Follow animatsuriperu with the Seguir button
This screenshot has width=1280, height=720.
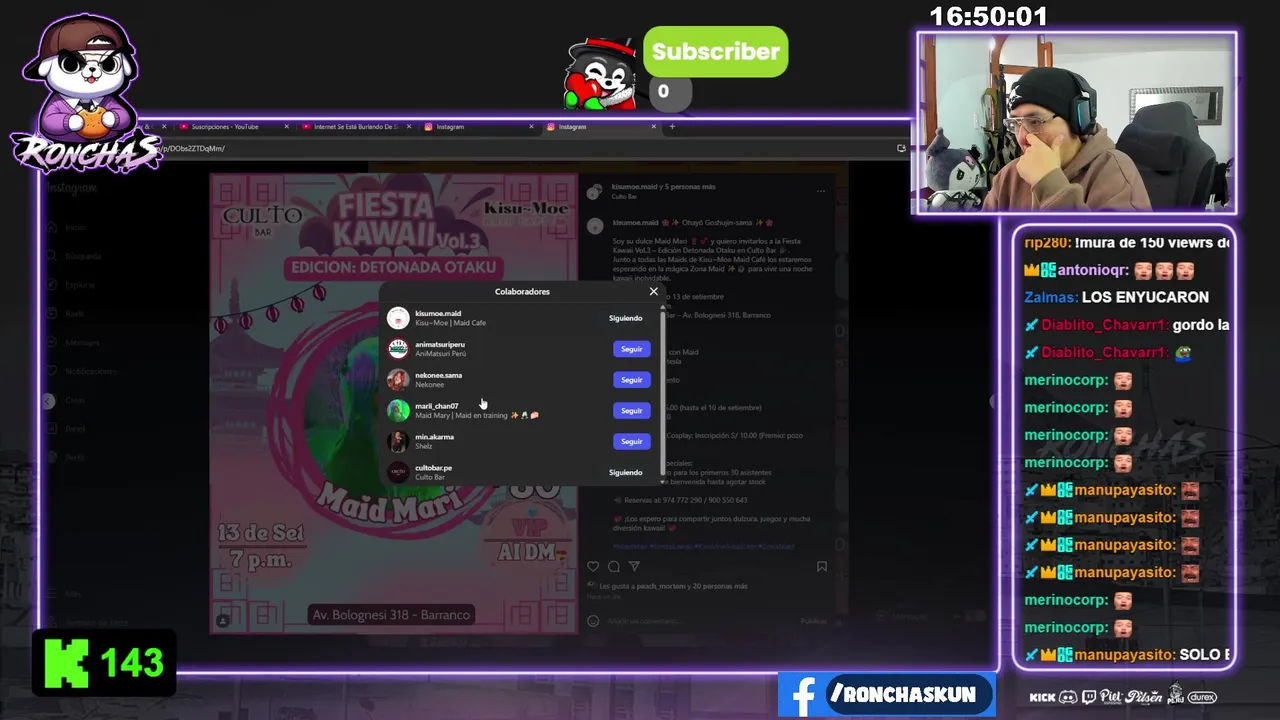click(x=631, y=349)
